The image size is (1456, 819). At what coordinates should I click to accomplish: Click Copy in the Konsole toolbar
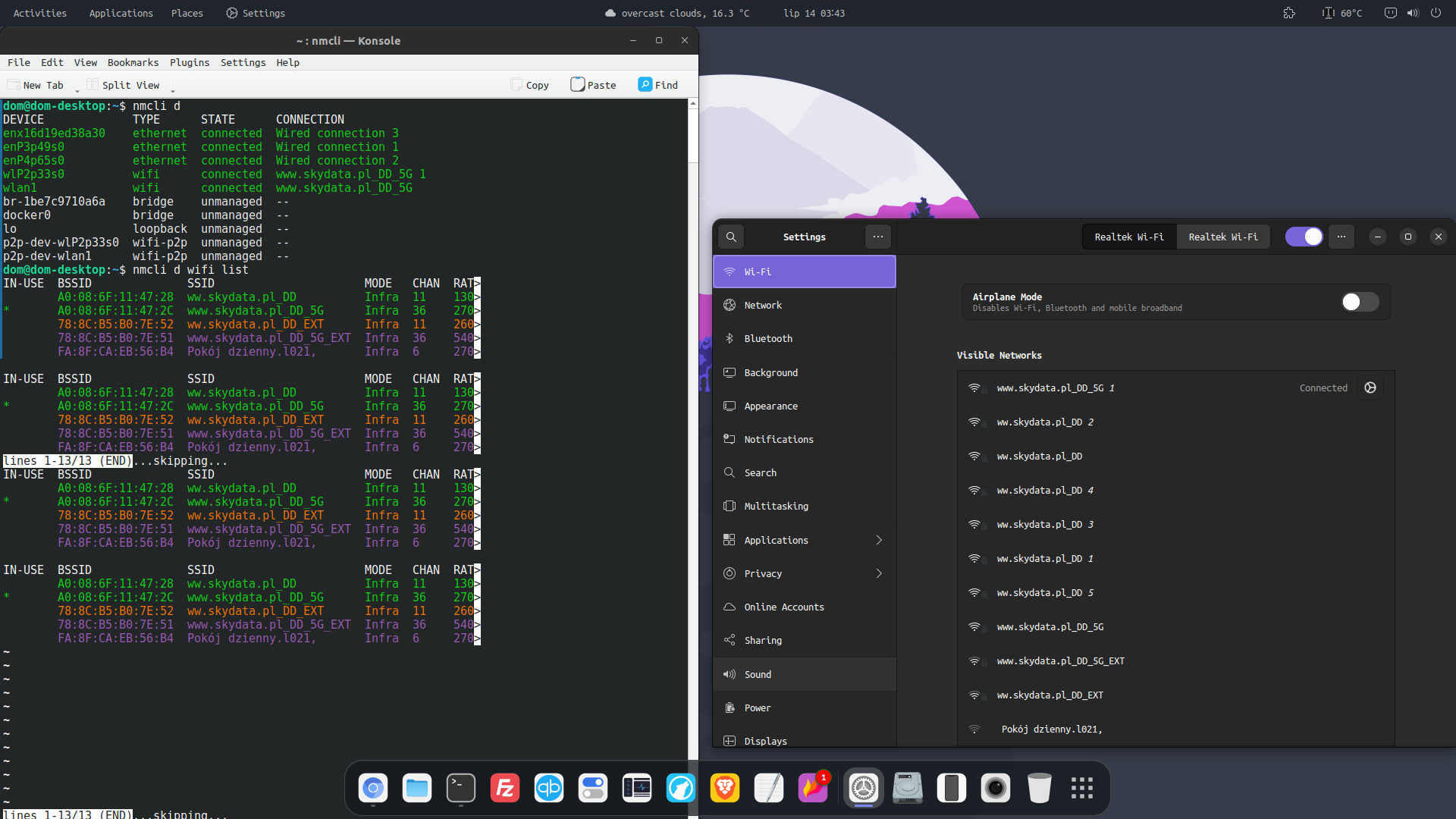pyautogui.click(x=529, y=84)
